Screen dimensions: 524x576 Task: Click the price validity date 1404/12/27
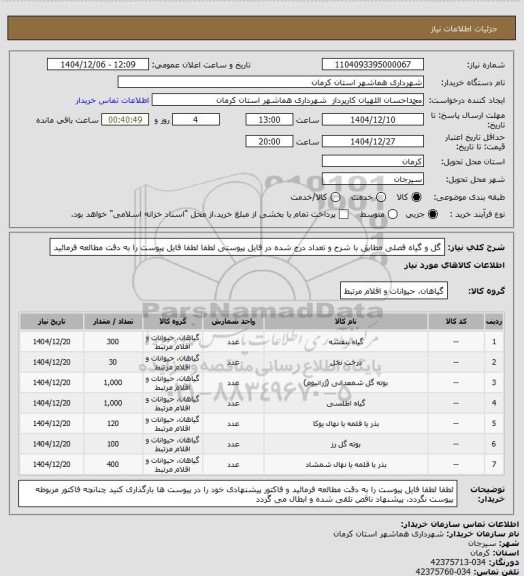pos(373,141)
